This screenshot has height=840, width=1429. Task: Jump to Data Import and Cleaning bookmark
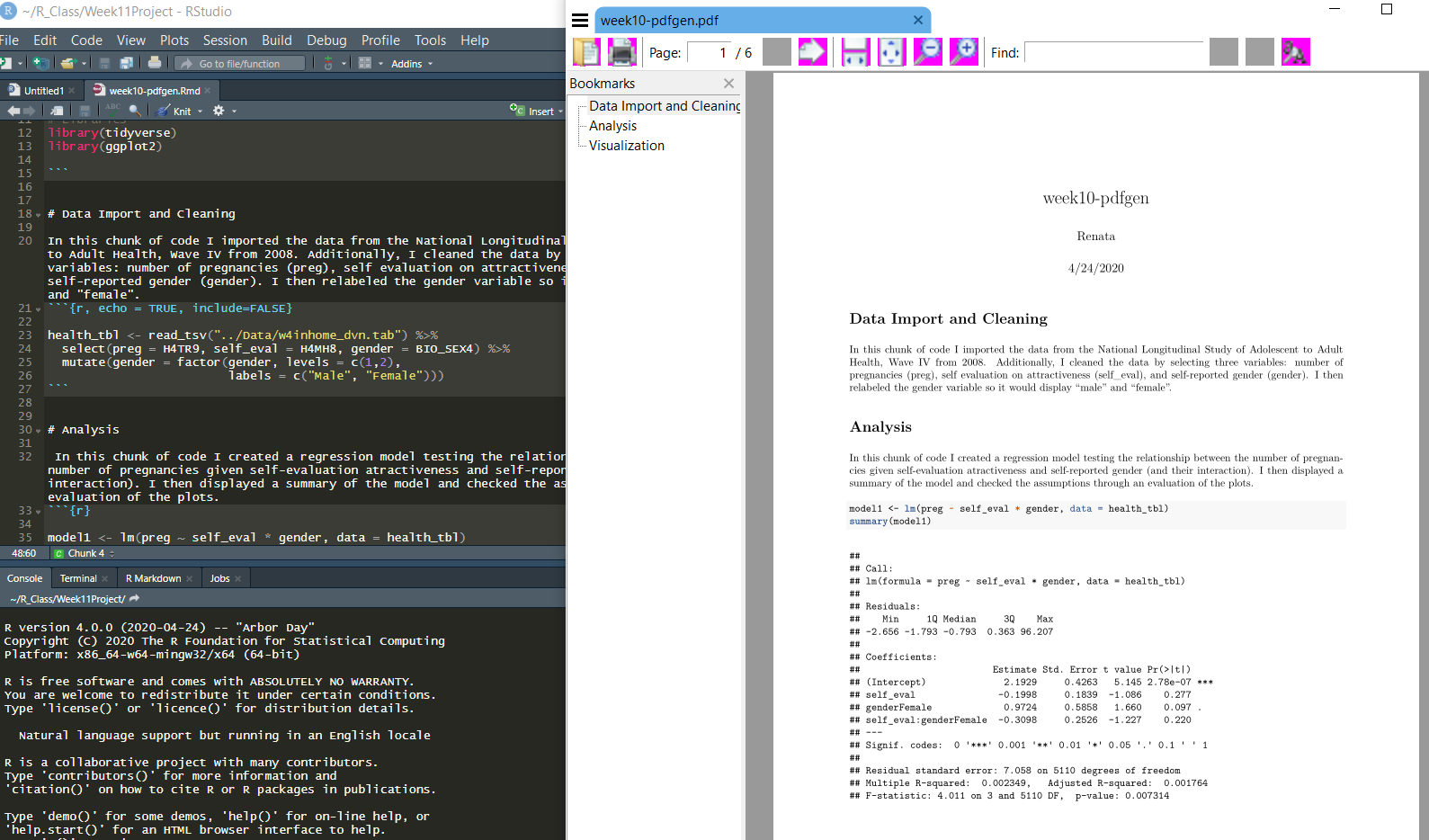click(x=665, y=106)
